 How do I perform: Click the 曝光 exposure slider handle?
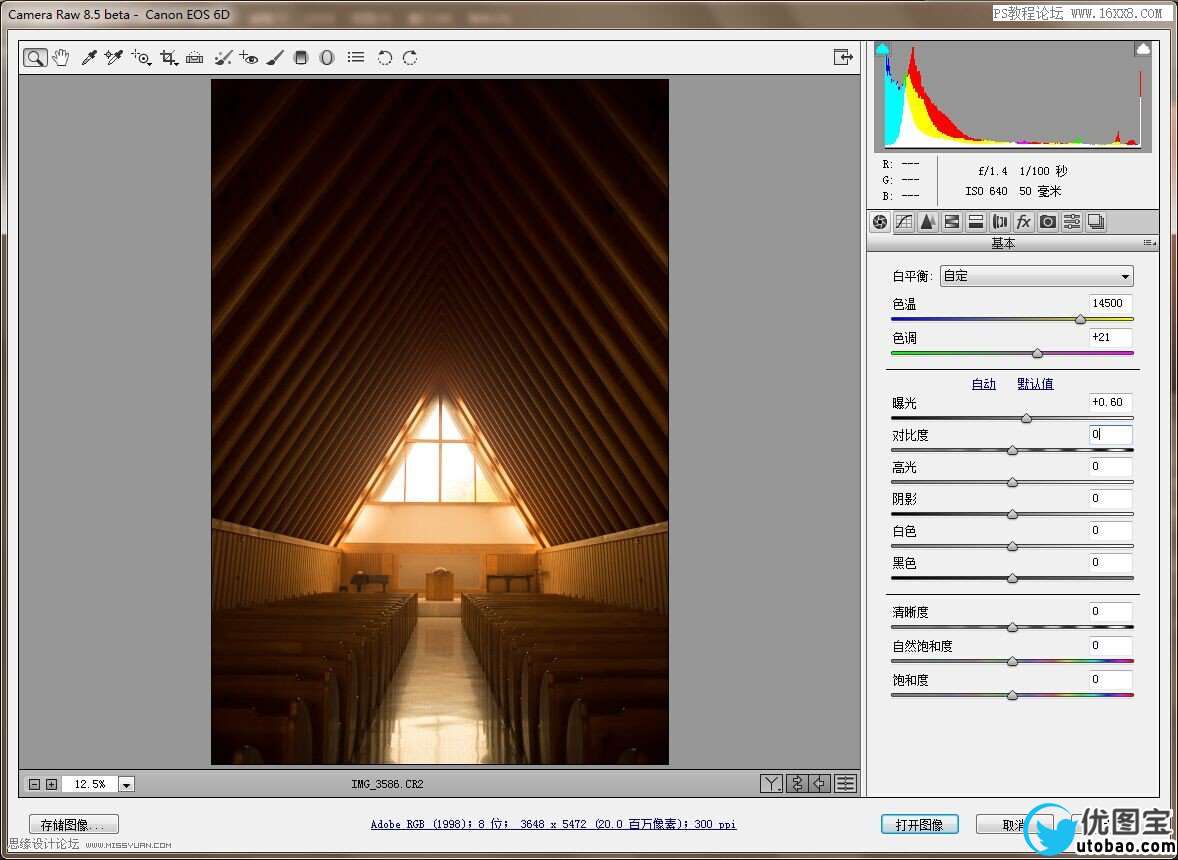pyautogui.click(x=1026, y=418)
